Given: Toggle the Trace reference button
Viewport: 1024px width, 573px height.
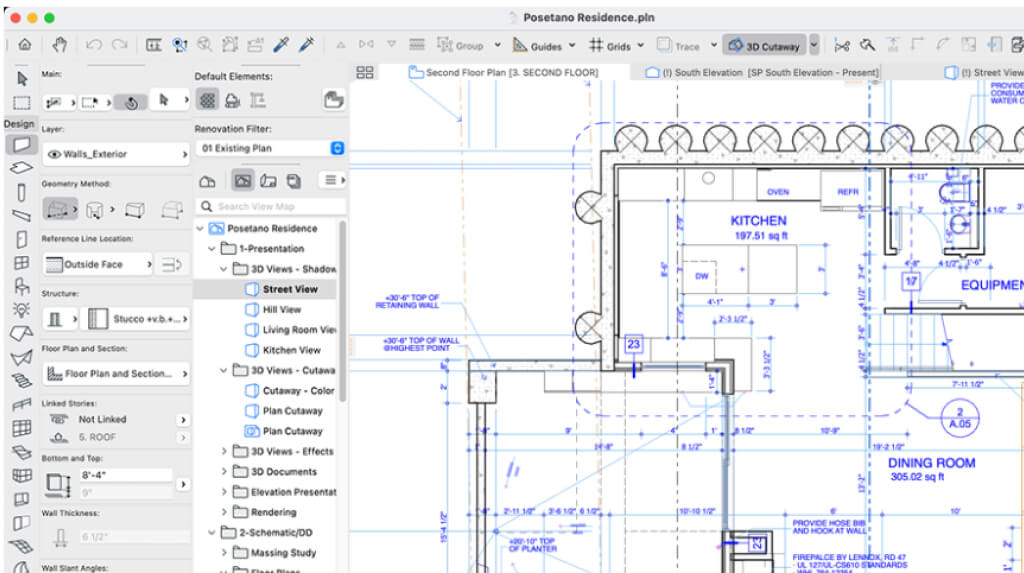Looking at the screenshot, I should pyautogui.click(x=678, y=46).
